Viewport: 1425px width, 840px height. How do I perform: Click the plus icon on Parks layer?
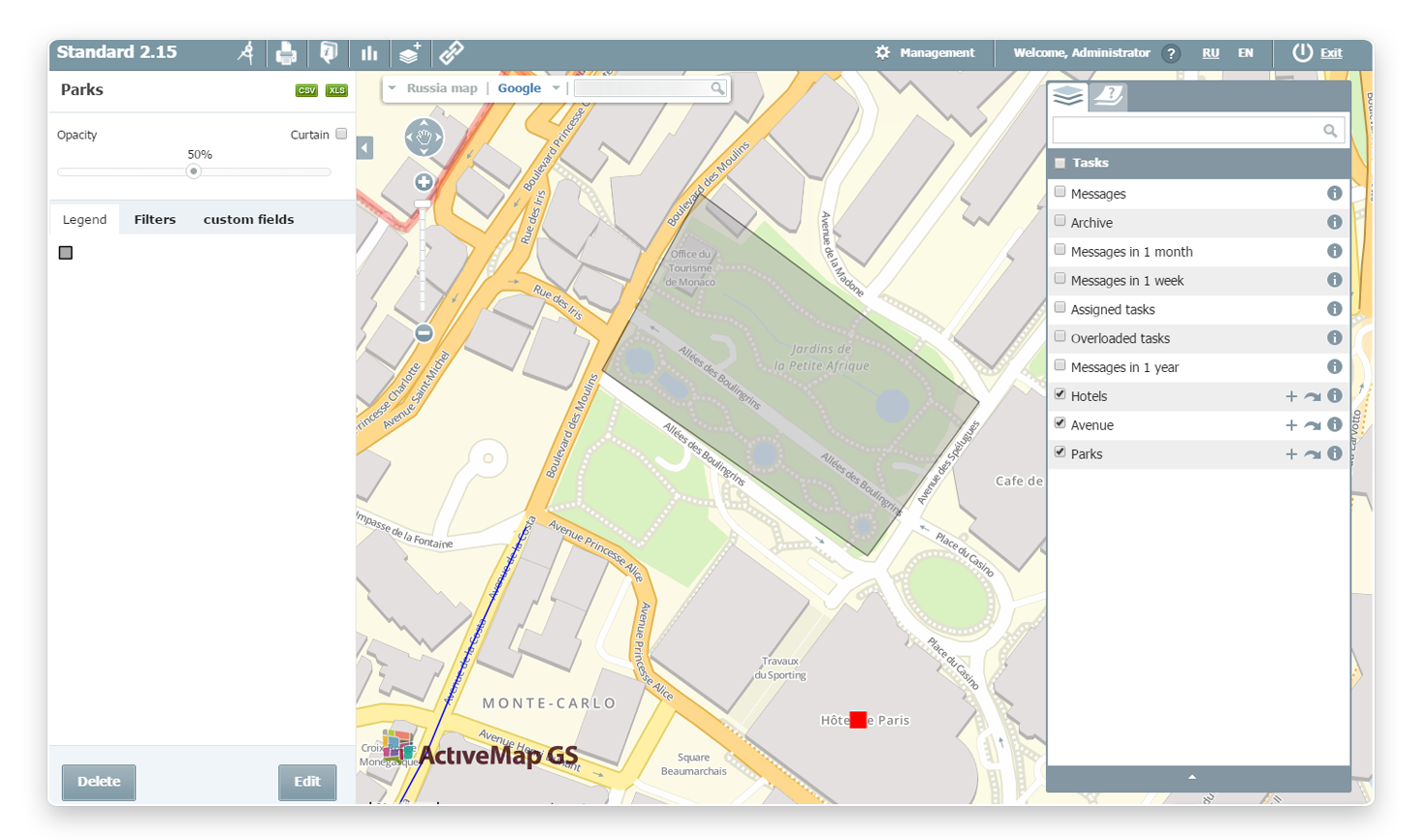1290,454
